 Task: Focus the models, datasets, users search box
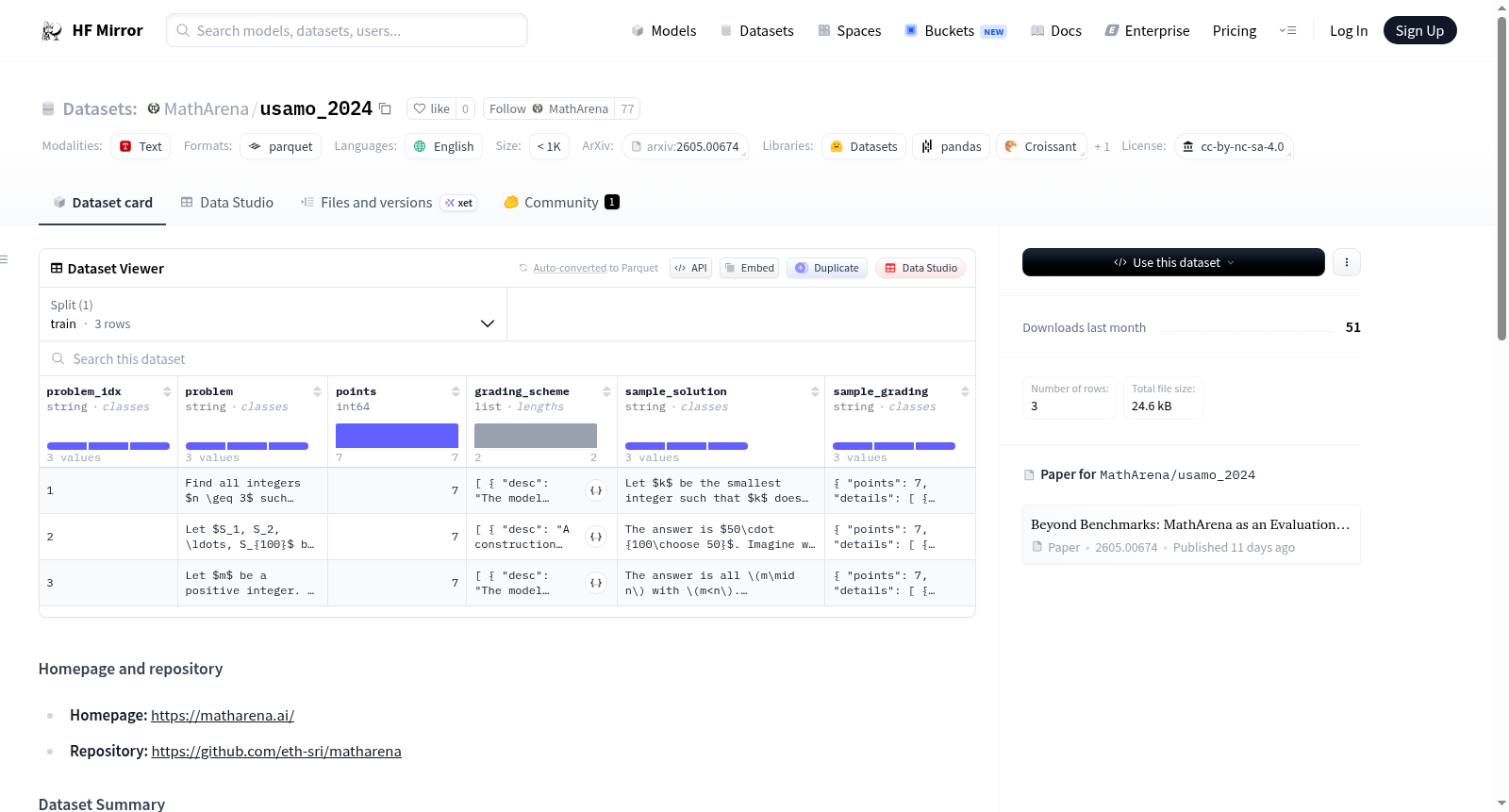click(x=347, y=30)
